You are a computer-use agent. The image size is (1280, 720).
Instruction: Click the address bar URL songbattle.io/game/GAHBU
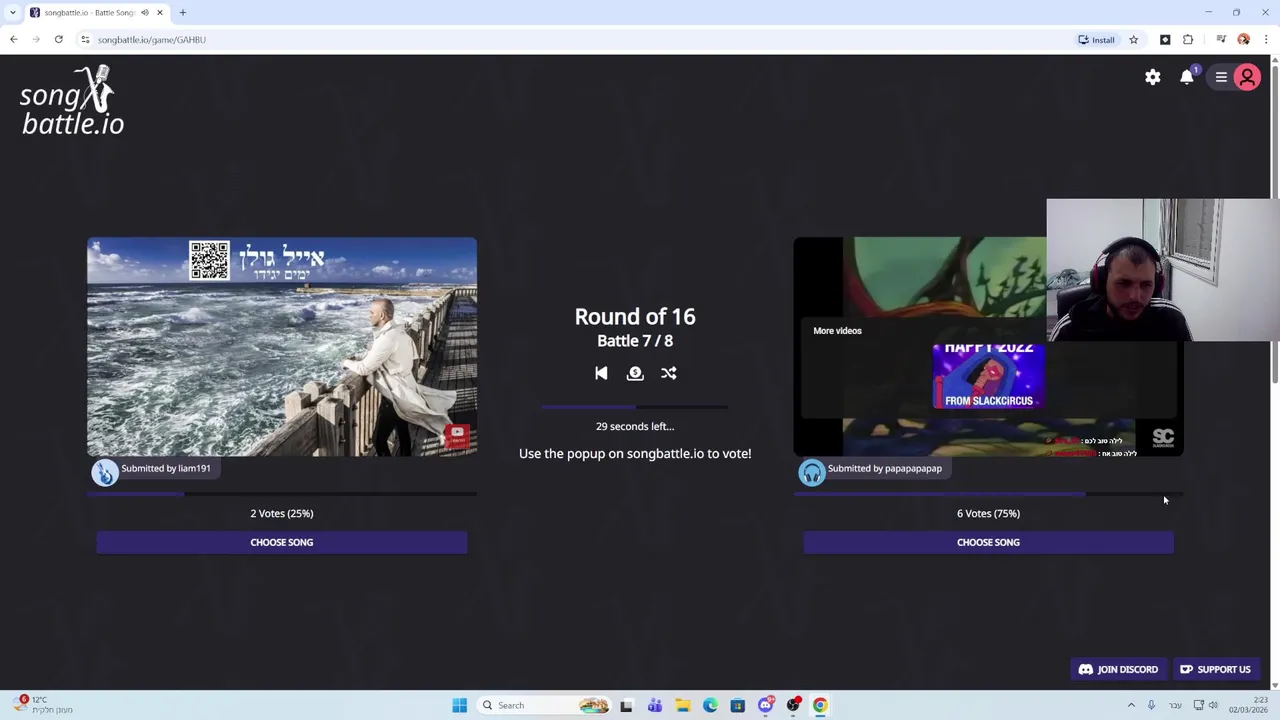click(x=152, y=40)
